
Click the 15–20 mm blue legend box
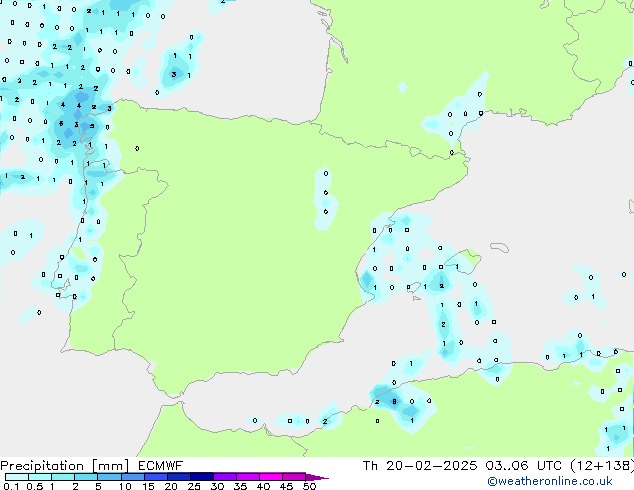155,477
